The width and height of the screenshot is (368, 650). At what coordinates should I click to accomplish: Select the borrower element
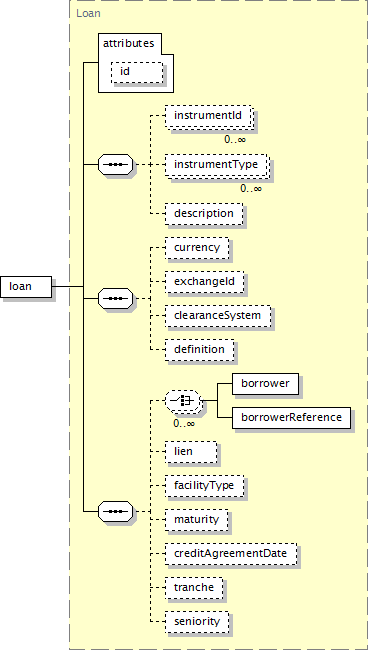(x=265, y=383)
